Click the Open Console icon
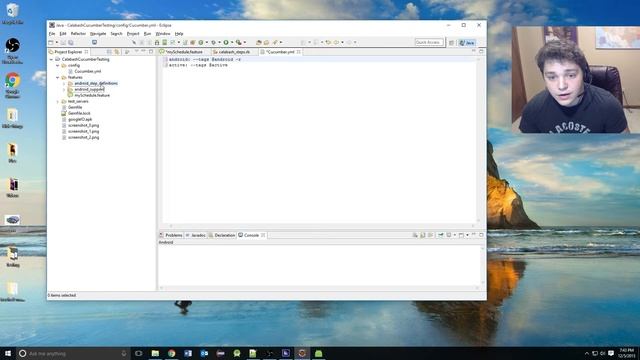The image size is (640, 360). [x=461, y=235]
